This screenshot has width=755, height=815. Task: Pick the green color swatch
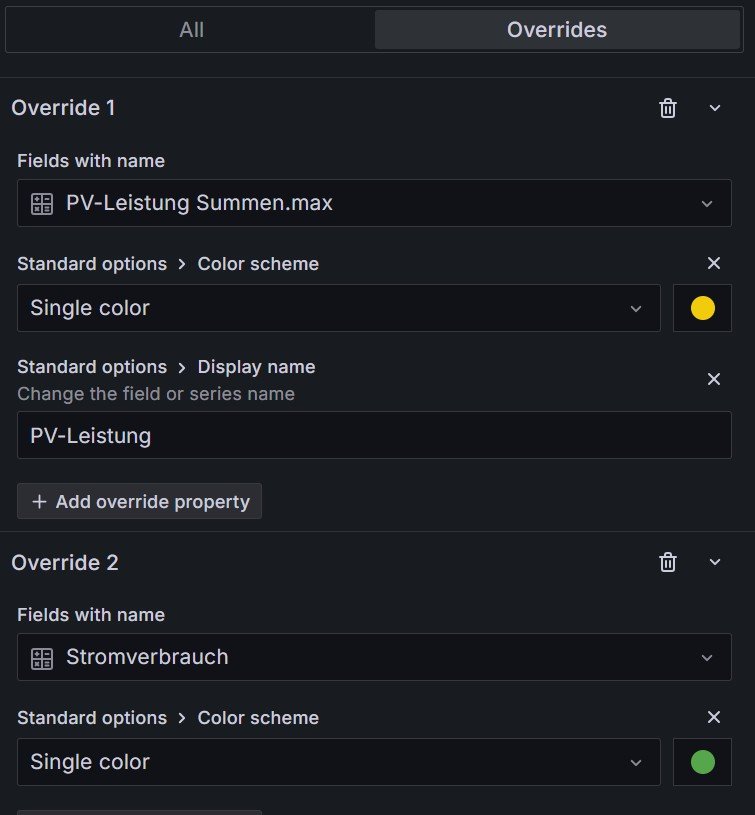coord(703,762)
